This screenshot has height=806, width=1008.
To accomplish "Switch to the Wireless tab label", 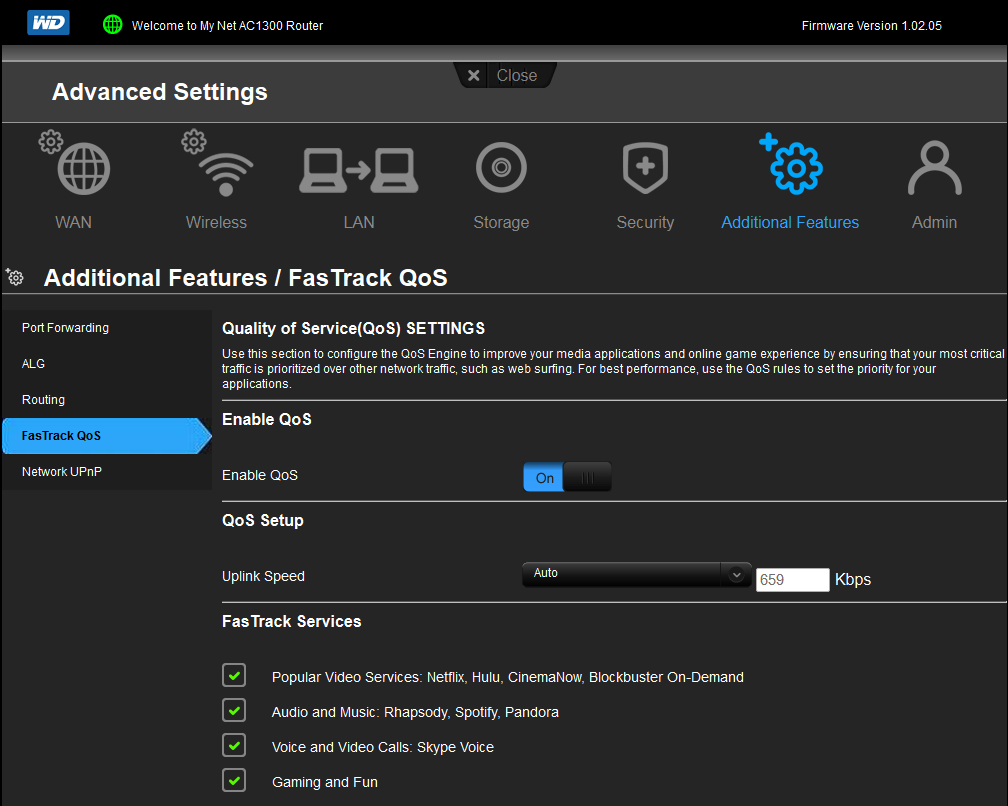I will tap(216, 222).
